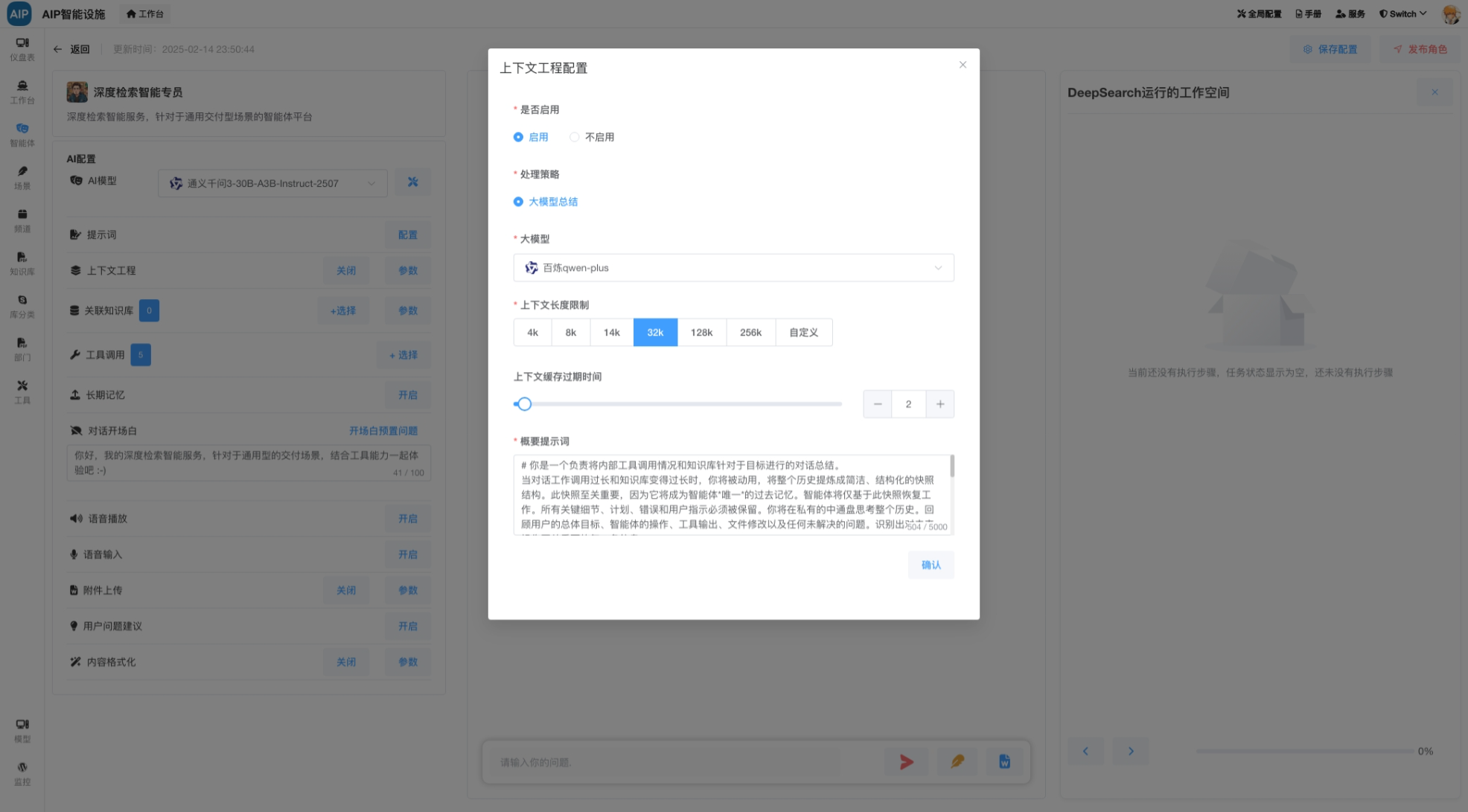Click the 确认 button
The height and width of the screenshot is (812, 1468).
coord(931,565)
